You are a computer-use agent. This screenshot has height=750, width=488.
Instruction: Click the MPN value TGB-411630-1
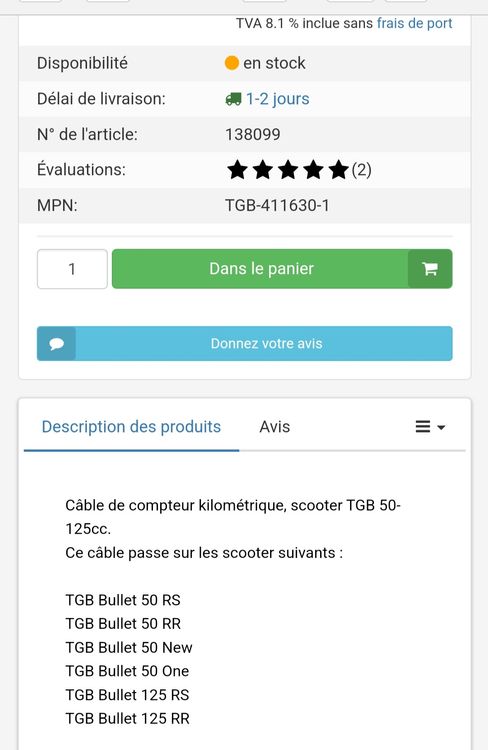point(277,206)
